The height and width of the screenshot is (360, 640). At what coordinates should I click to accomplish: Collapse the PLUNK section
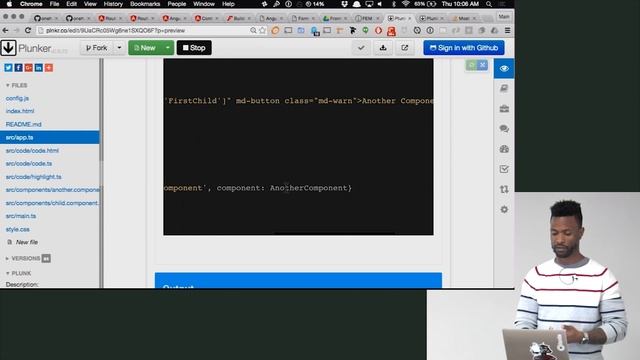tap(18, 273)
